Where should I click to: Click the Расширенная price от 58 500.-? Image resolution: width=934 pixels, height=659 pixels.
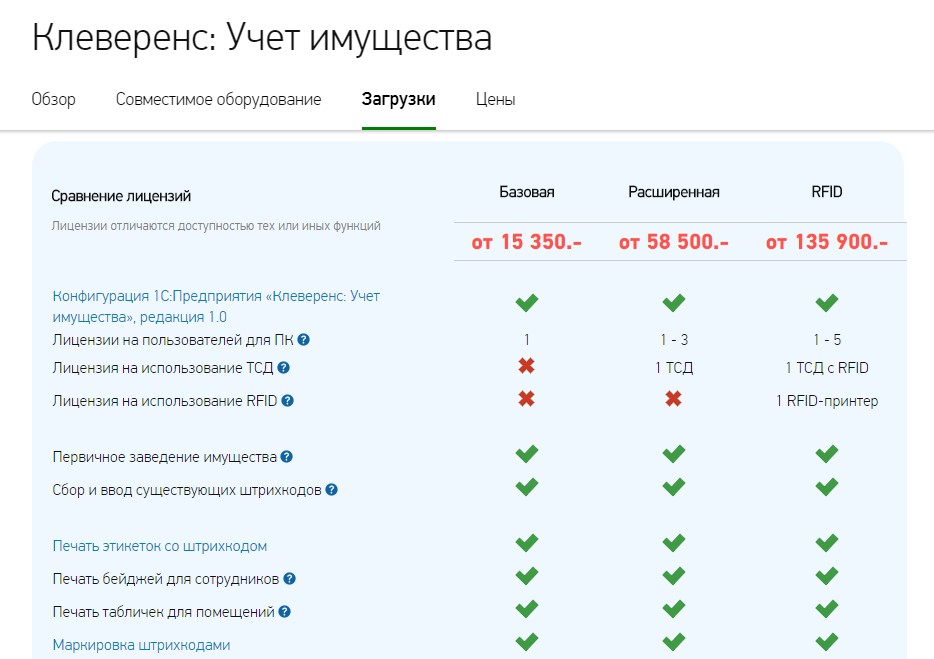[x=674, y=242]
